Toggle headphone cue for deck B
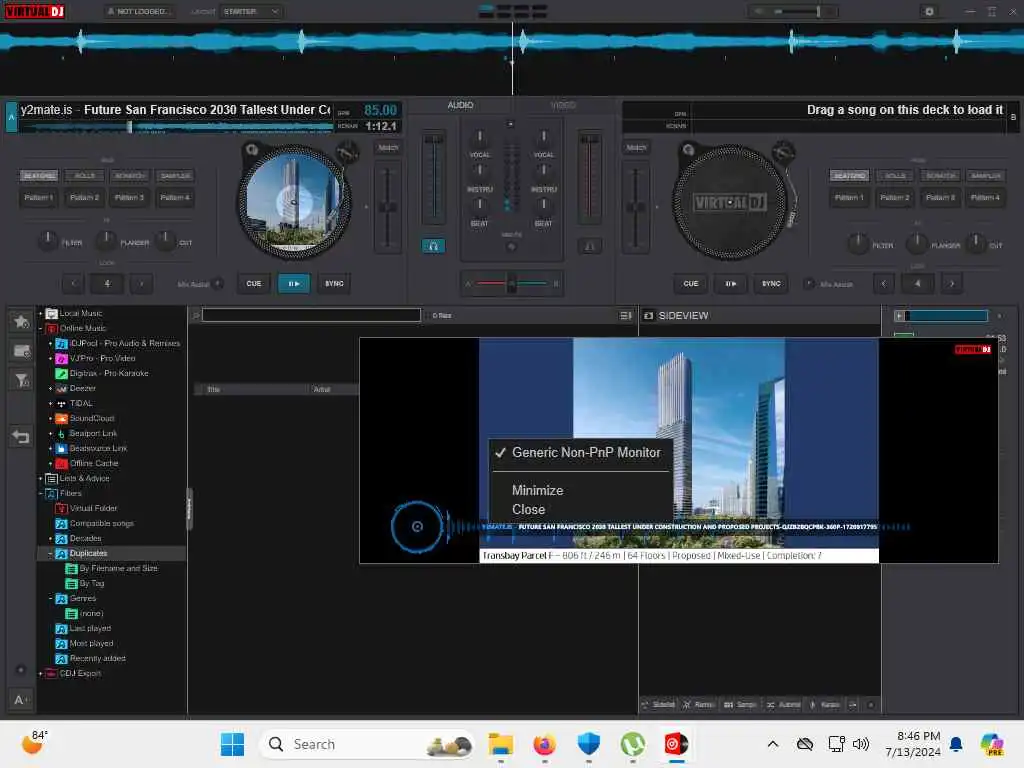This screenshot has width=1024, height=768. [x=590, y=246]
